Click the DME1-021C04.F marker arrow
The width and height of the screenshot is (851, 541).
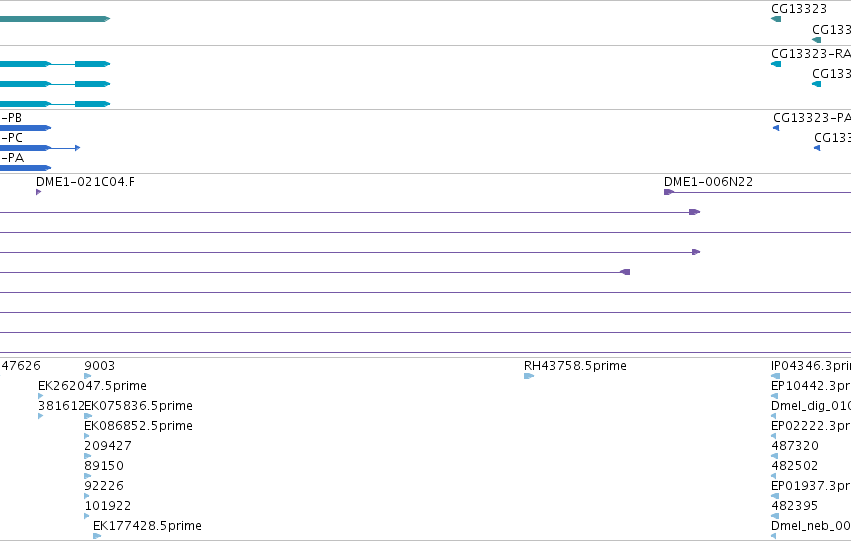coord(39,192)
